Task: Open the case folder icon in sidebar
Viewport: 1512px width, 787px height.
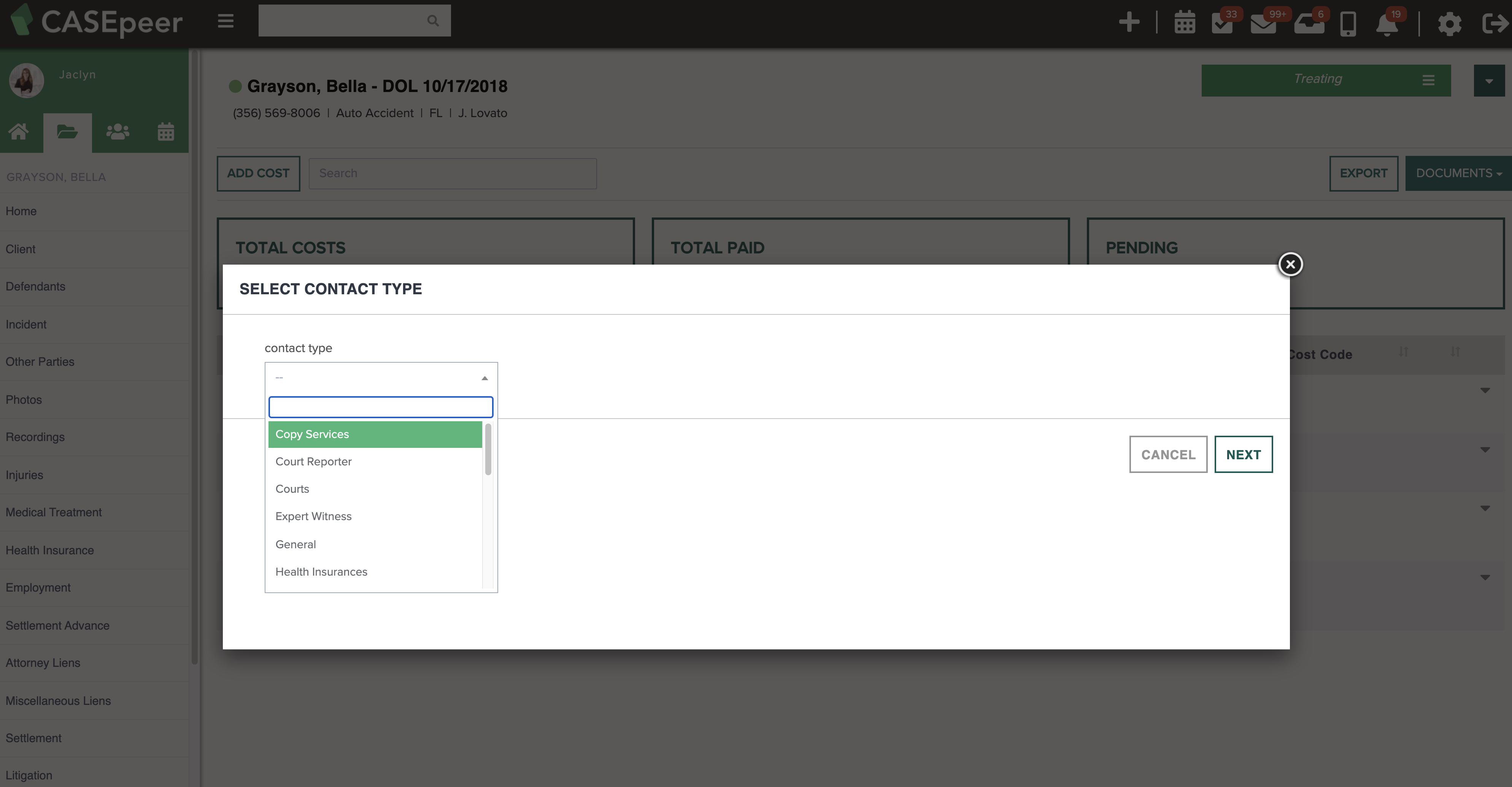Action: [68, 132]
